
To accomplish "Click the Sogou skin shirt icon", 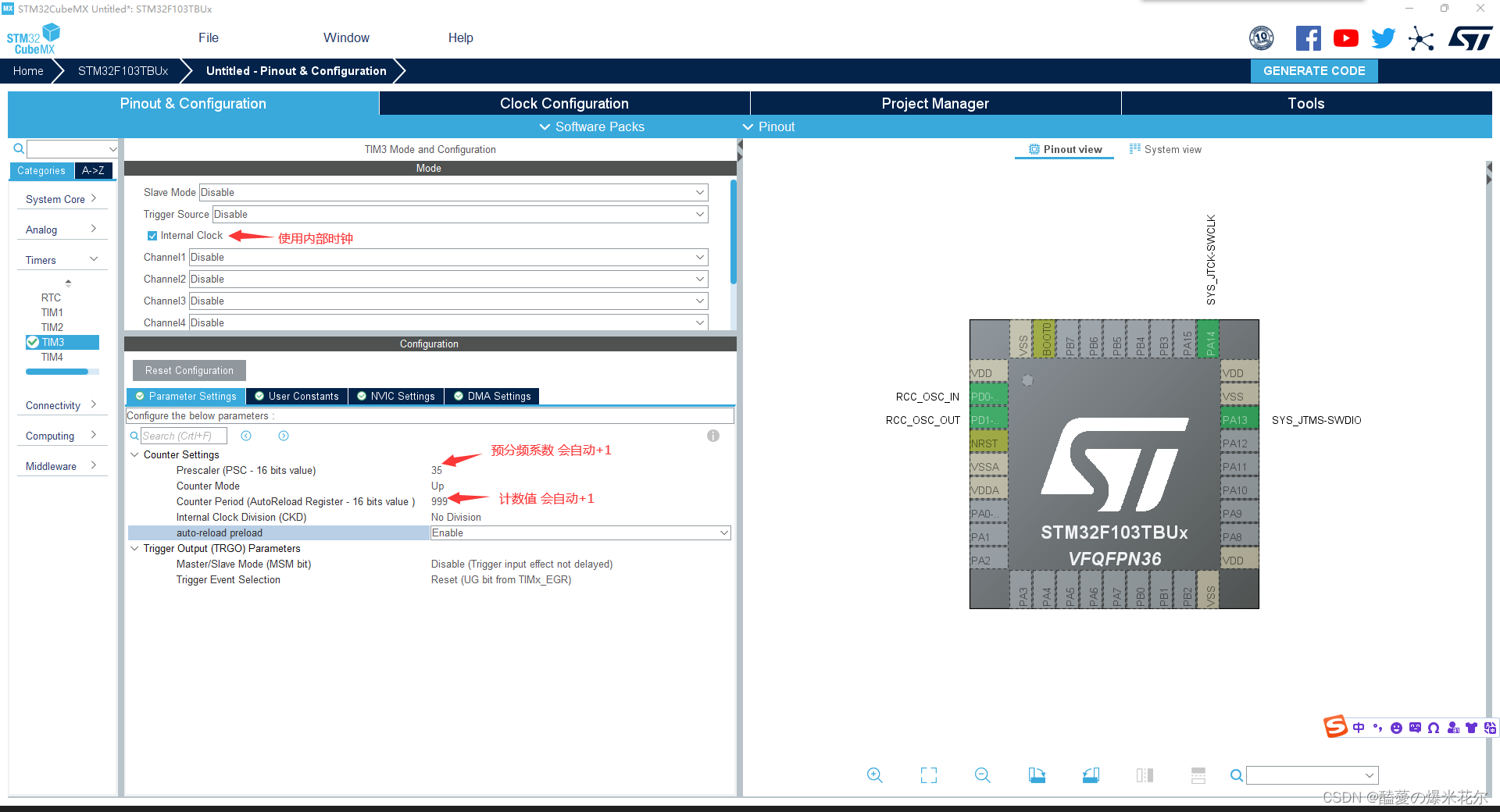I will pyautogui.click(x=1471, y=728).
